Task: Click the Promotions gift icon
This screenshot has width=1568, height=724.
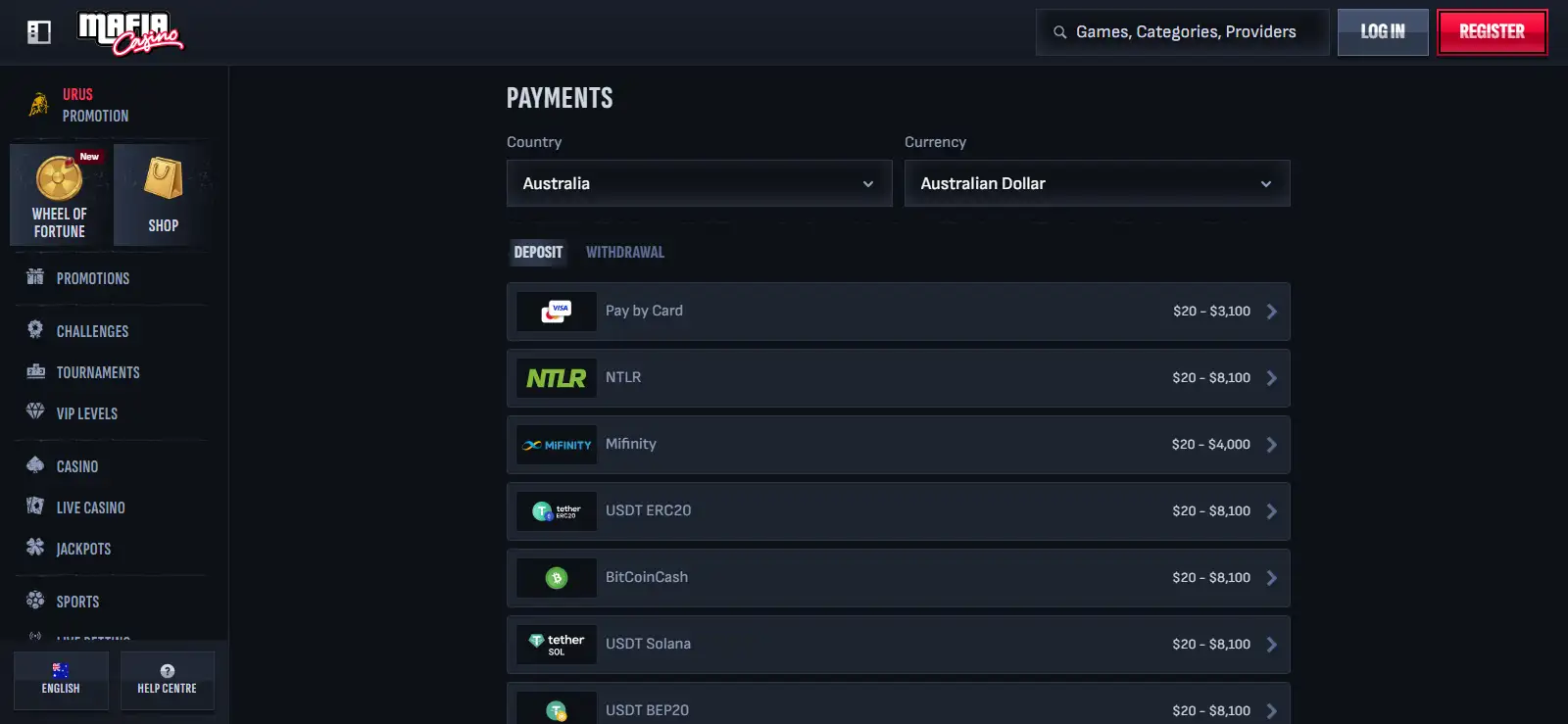Action: [35, 277]
